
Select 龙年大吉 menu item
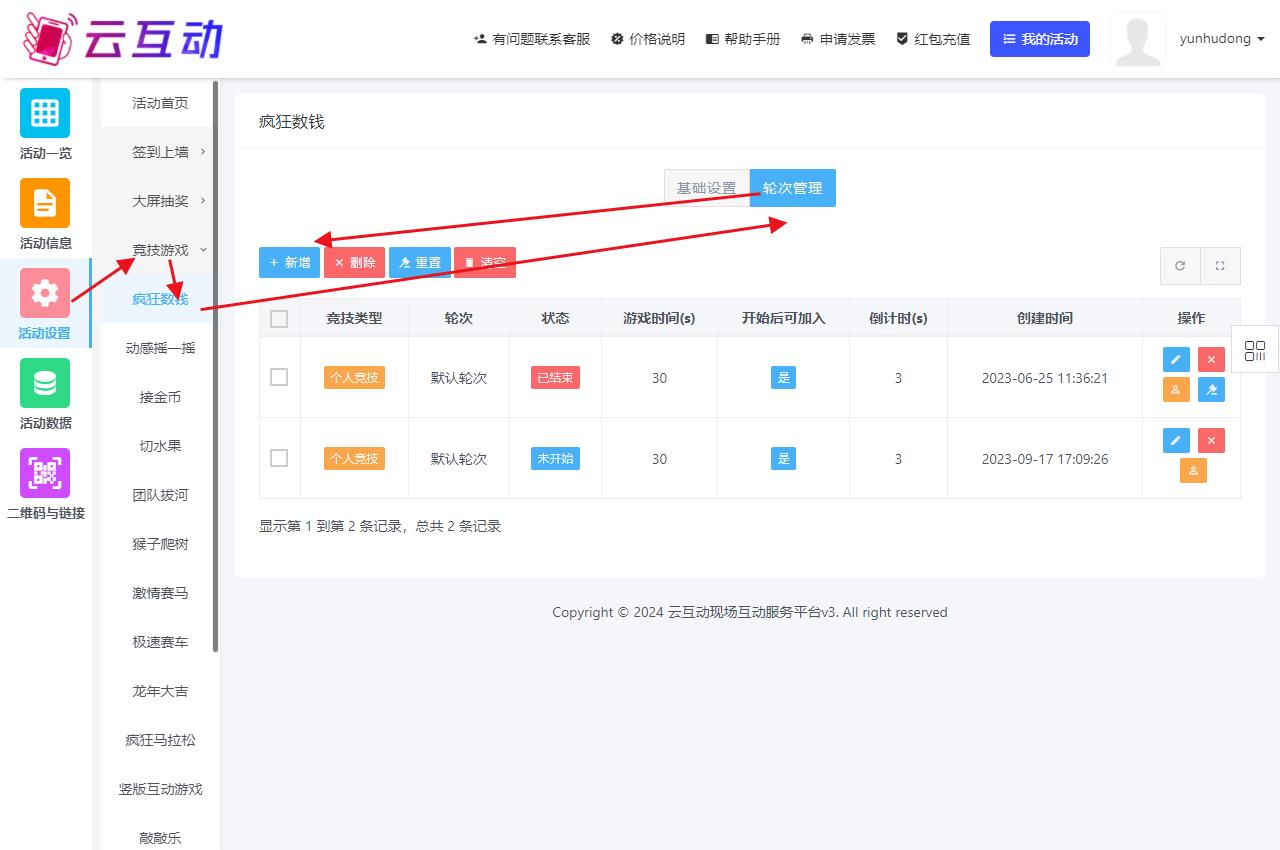click(160, 691)
